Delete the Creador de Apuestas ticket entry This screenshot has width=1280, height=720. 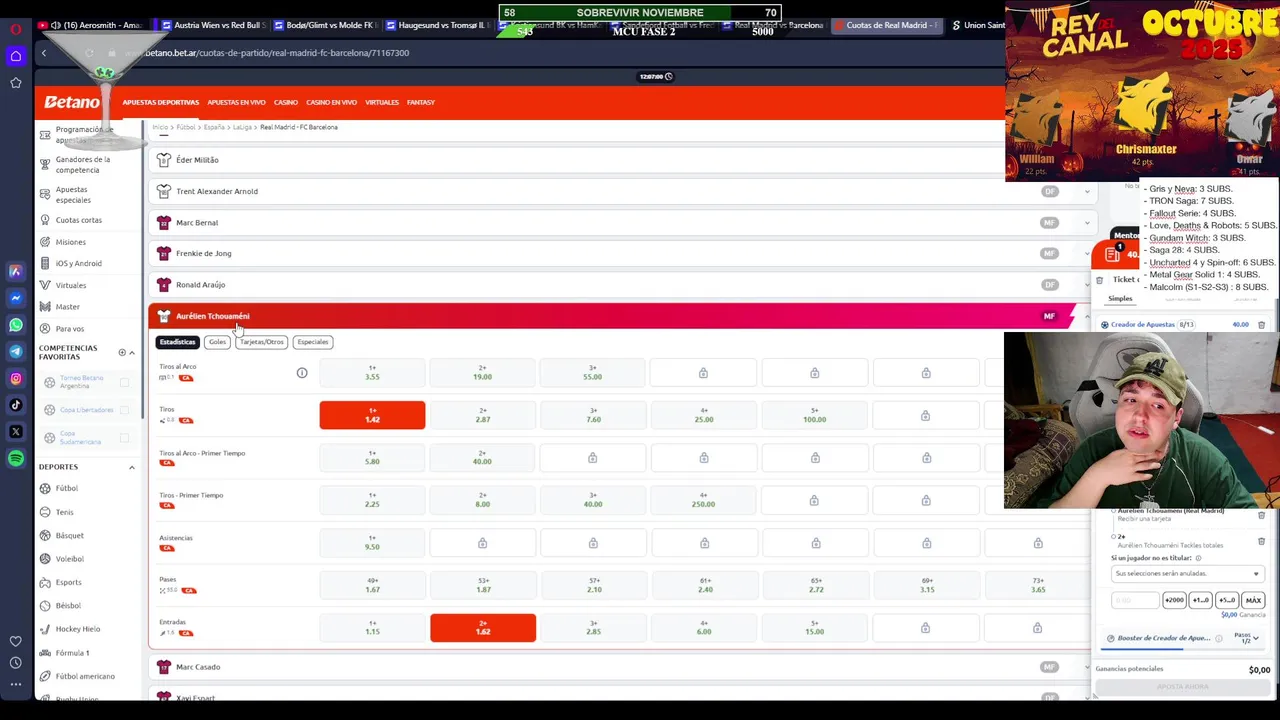[1261, 325]
